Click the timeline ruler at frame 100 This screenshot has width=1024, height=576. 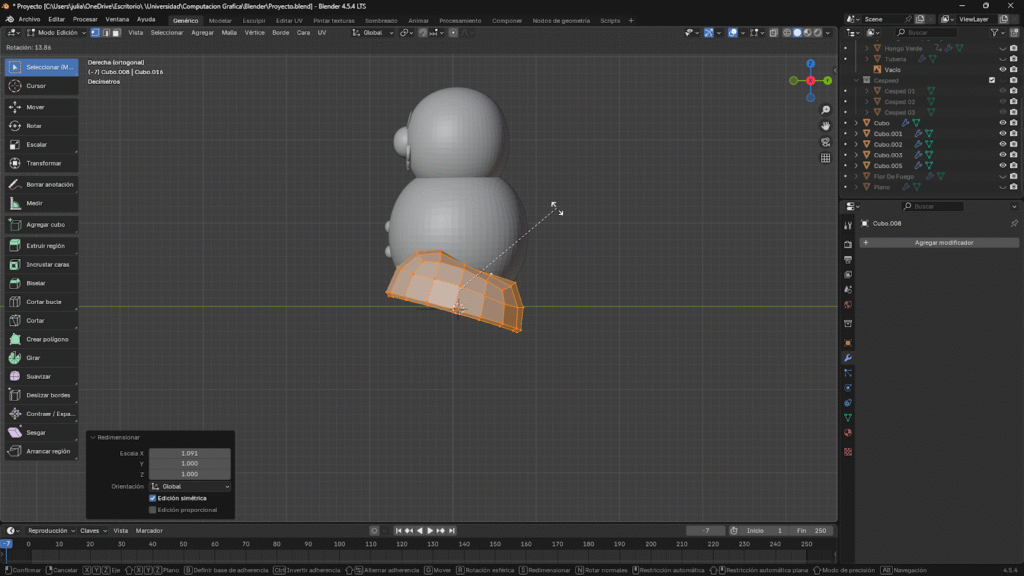pos(339,544)
